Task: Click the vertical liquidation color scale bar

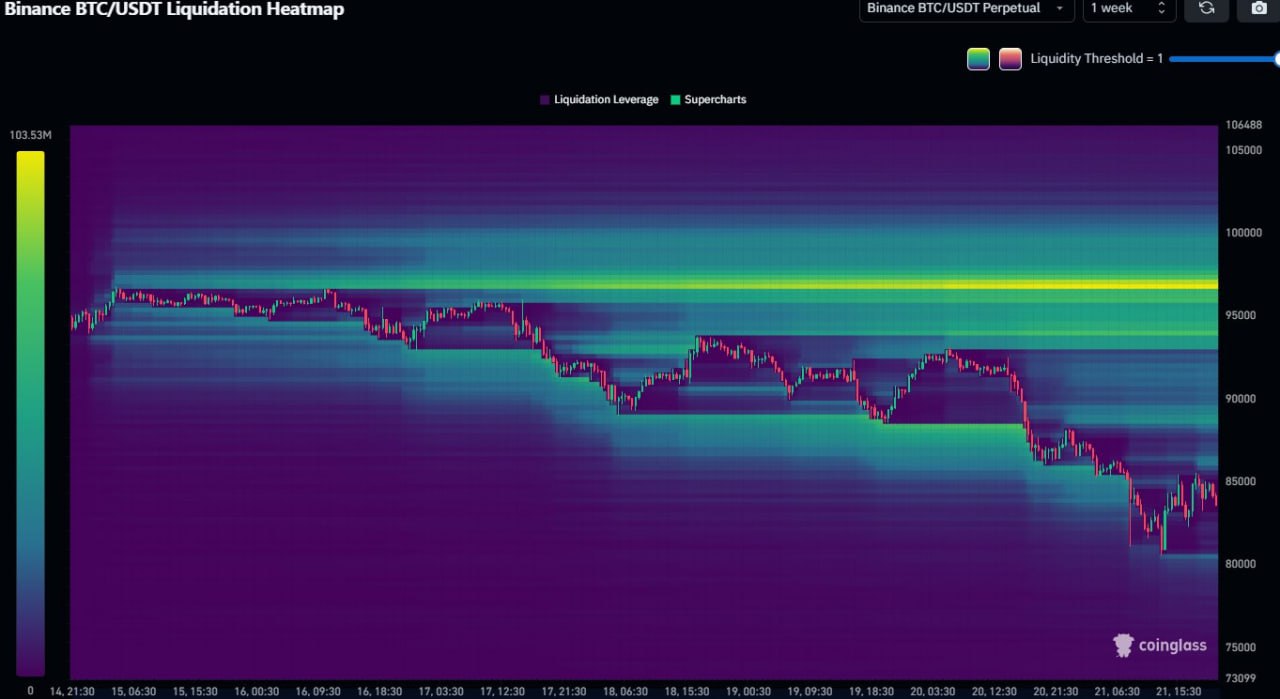Action: click(x=30, y=412)
